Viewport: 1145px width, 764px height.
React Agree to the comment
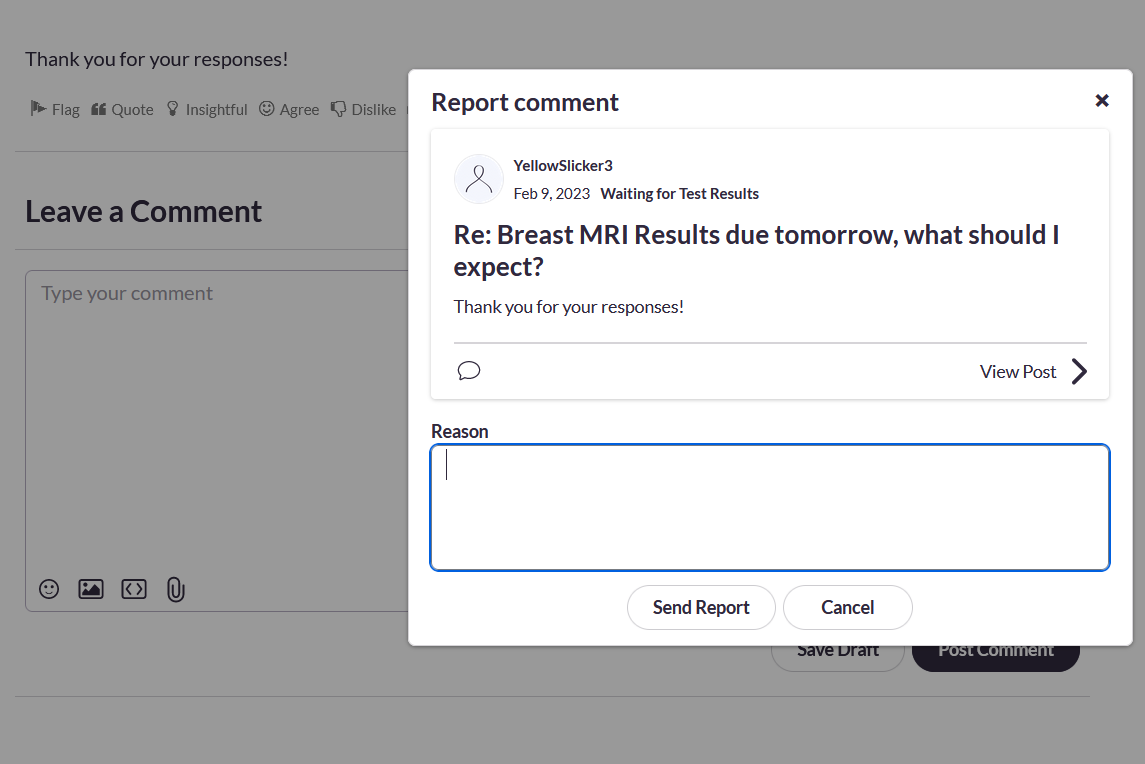pyautogui.click(x=289, y=110)
